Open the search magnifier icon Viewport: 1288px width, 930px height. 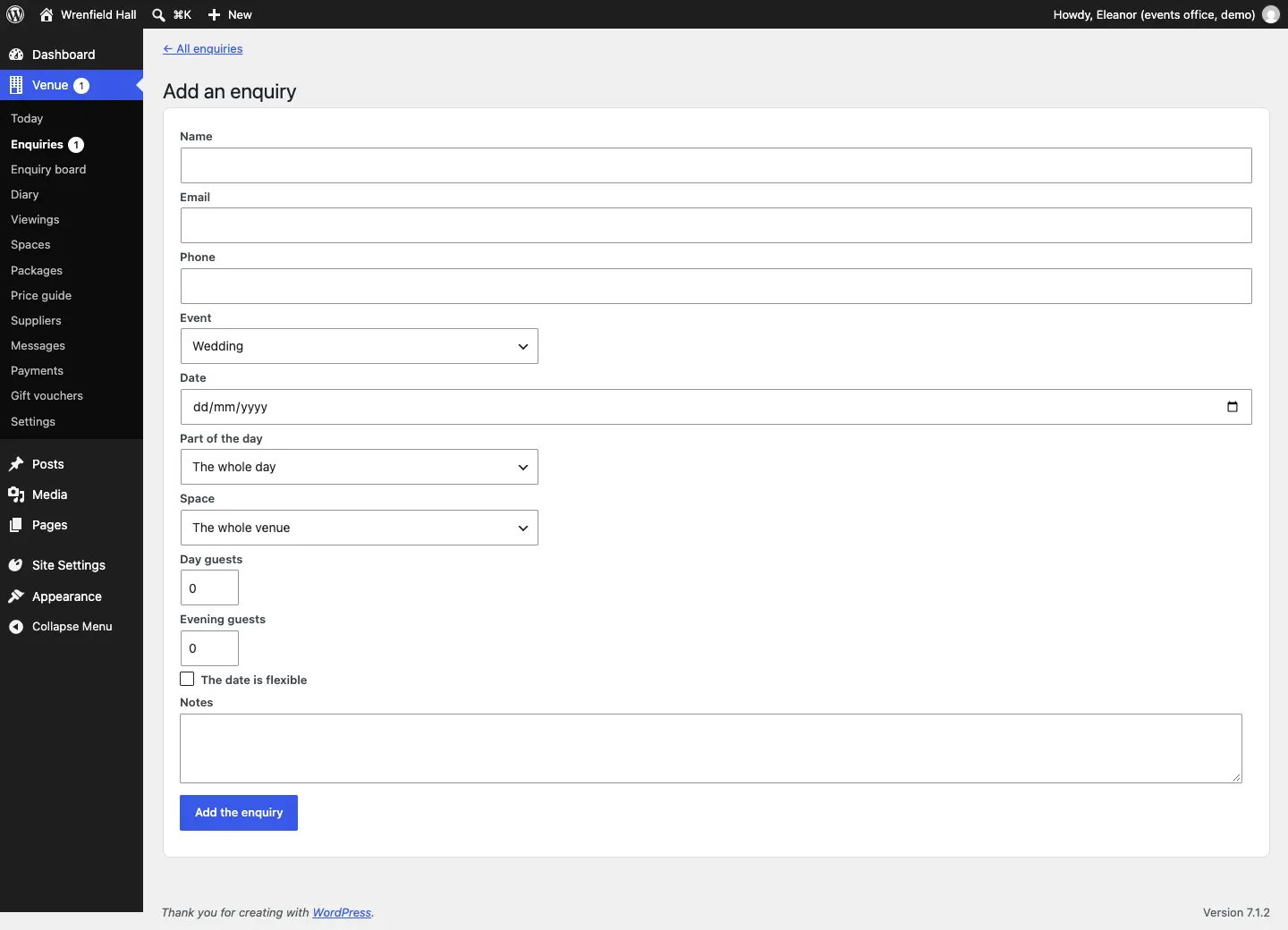tap(159, 14)
